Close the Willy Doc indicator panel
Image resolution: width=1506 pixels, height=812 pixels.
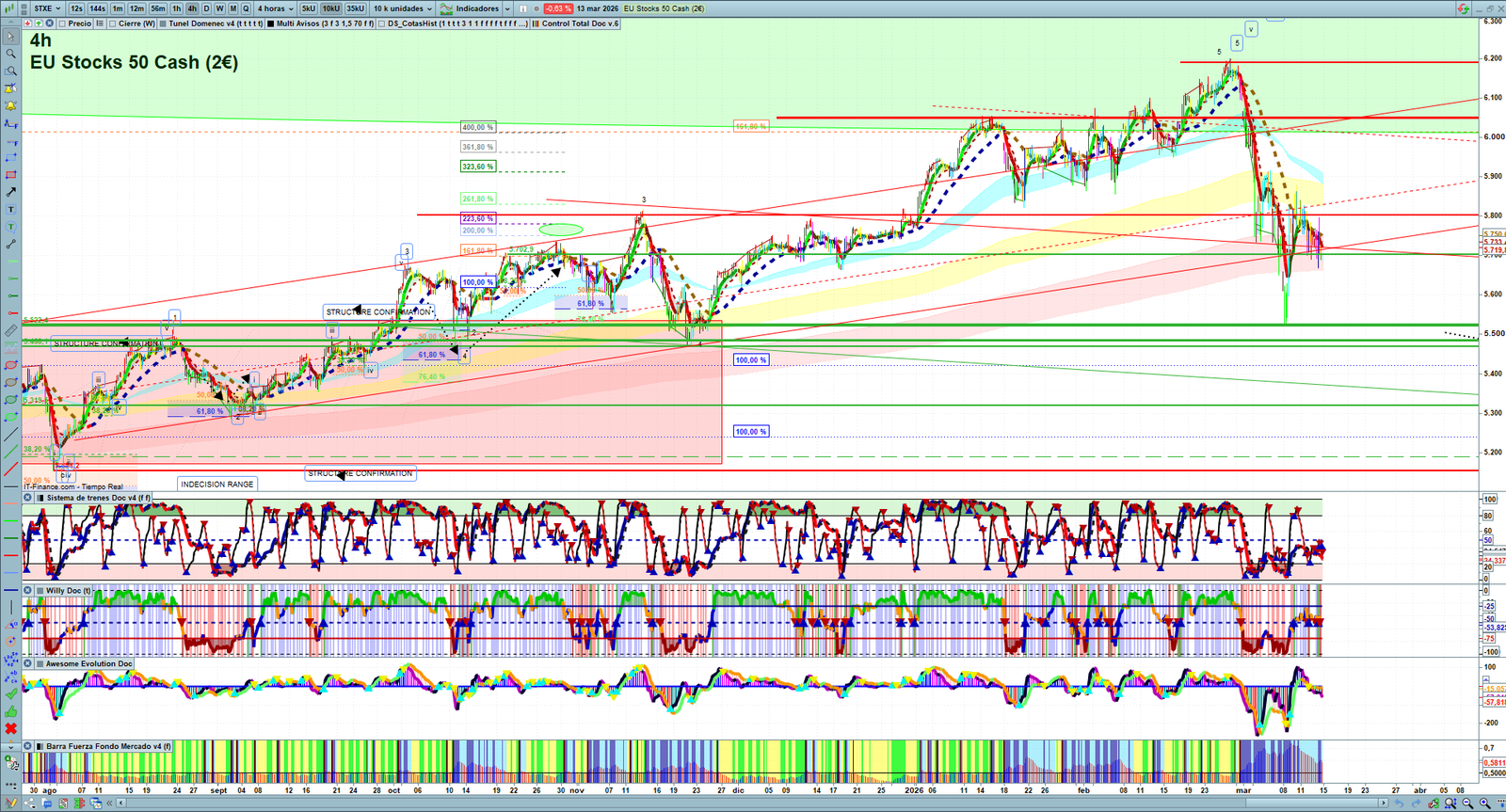tap(28, 591)
